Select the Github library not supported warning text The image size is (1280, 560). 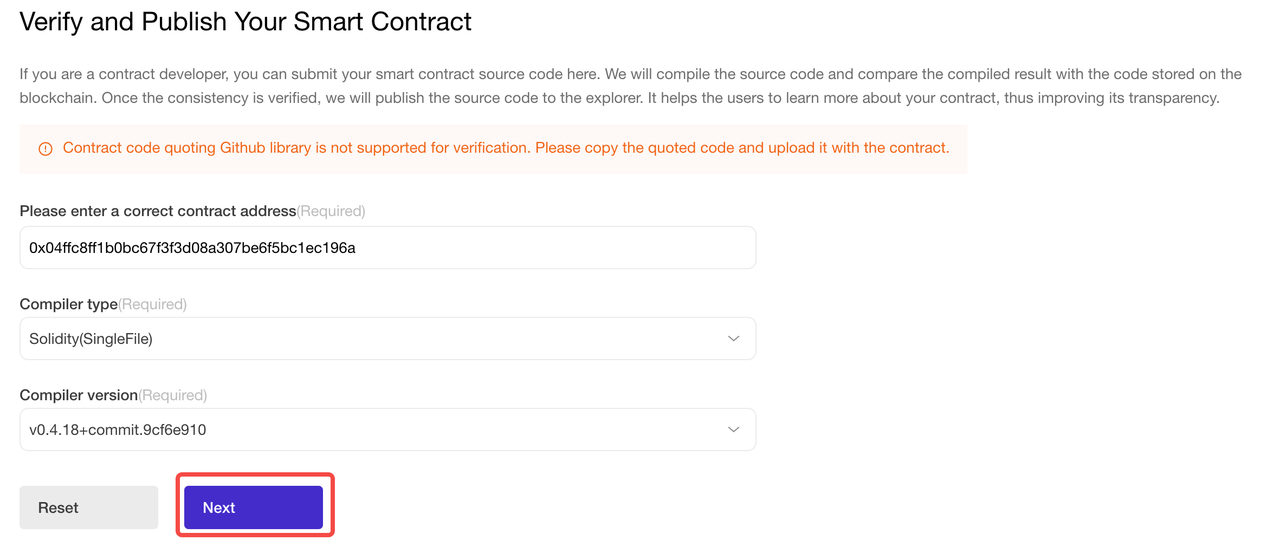point(506,148)
